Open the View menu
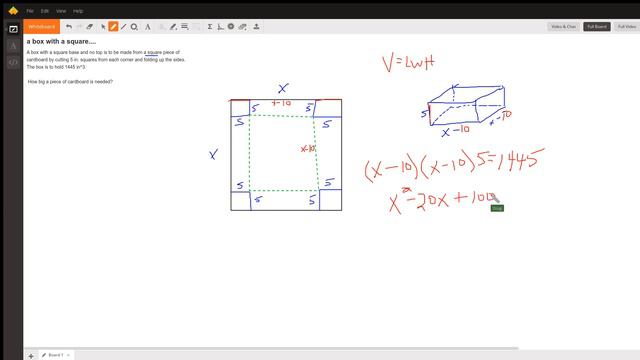 pos(61,11)
